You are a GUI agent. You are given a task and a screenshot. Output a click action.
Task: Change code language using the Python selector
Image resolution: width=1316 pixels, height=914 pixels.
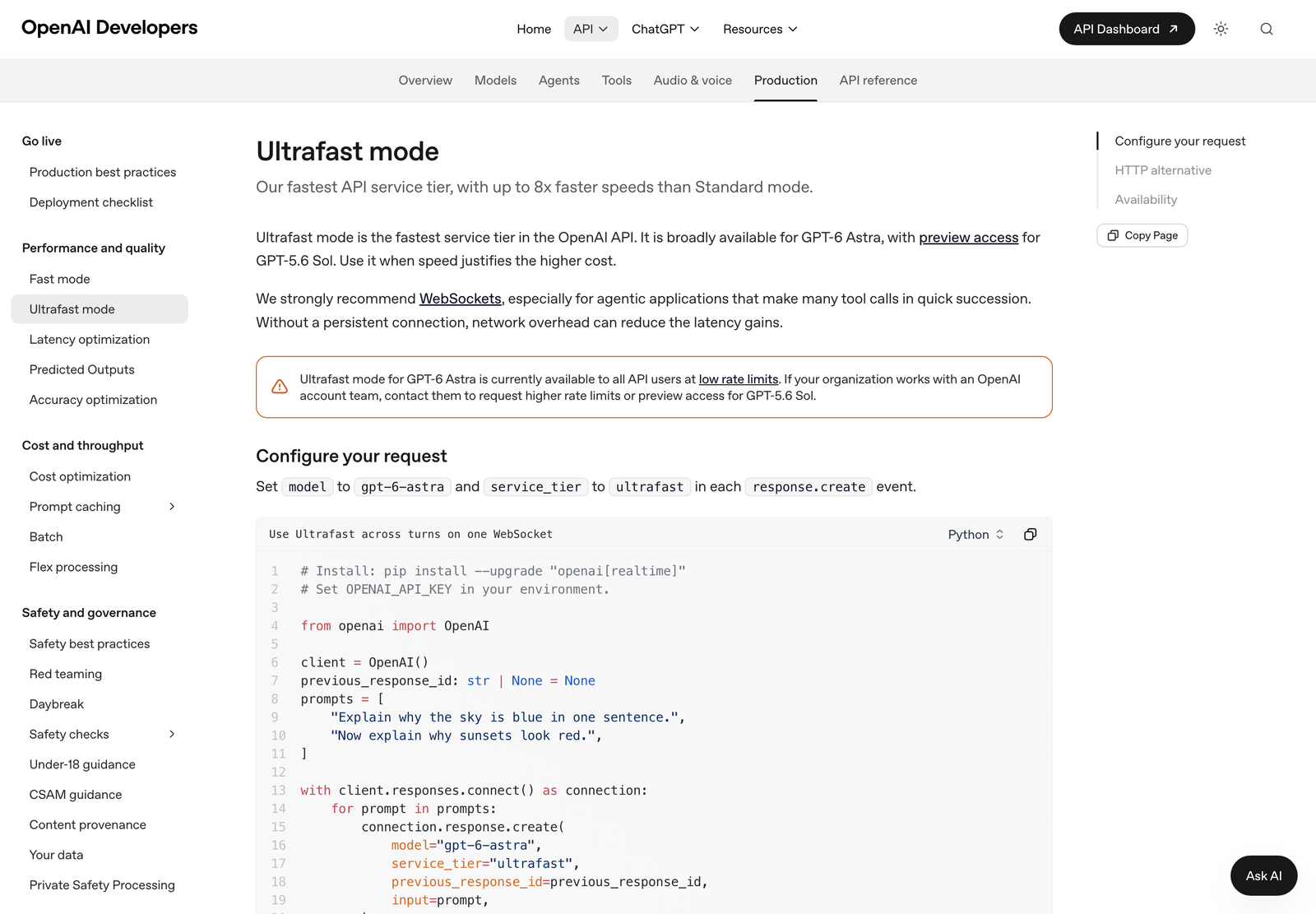975,535
